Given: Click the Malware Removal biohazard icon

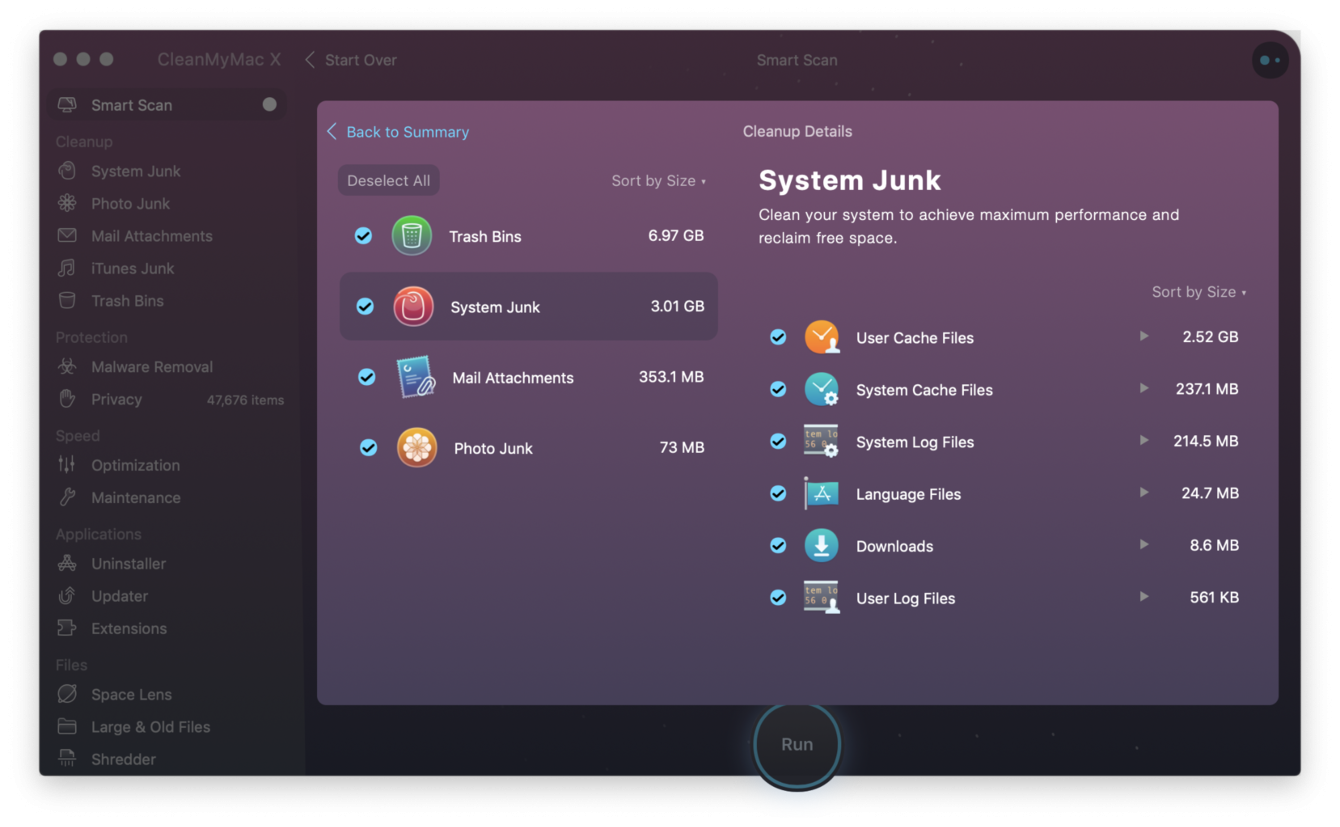Looking at the screenshot, I should (x=67, y=367).
